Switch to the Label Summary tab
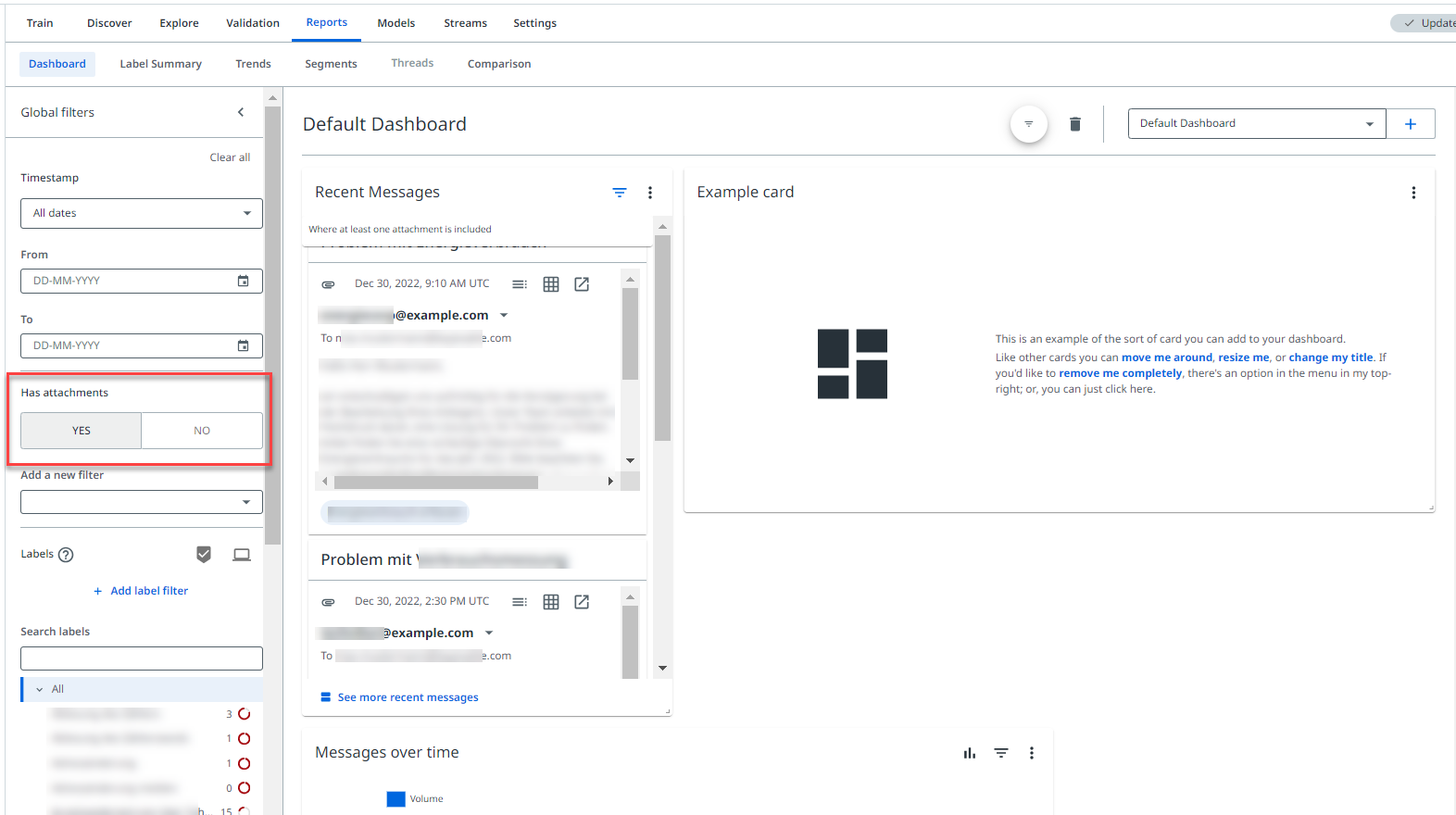This screenshot has width=1456, height=815. coord(160,64)
